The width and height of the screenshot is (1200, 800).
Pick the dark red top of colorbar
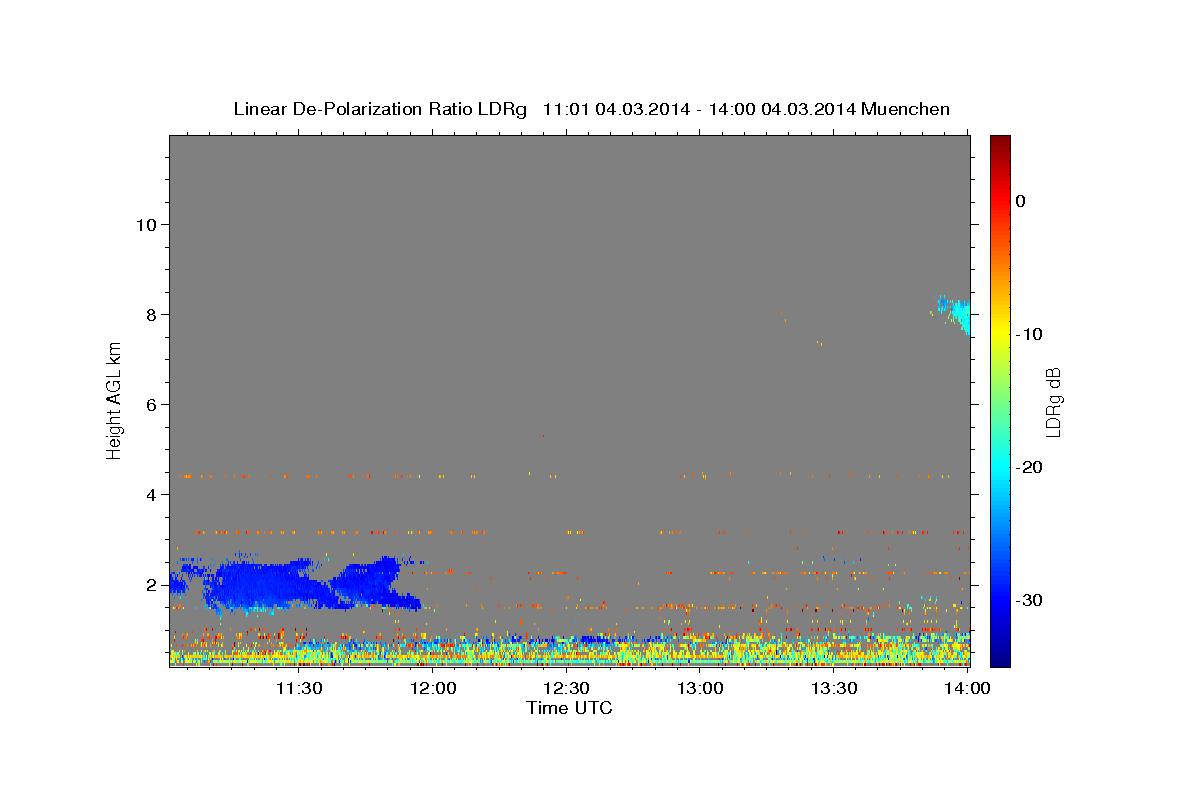[1000, 145]
